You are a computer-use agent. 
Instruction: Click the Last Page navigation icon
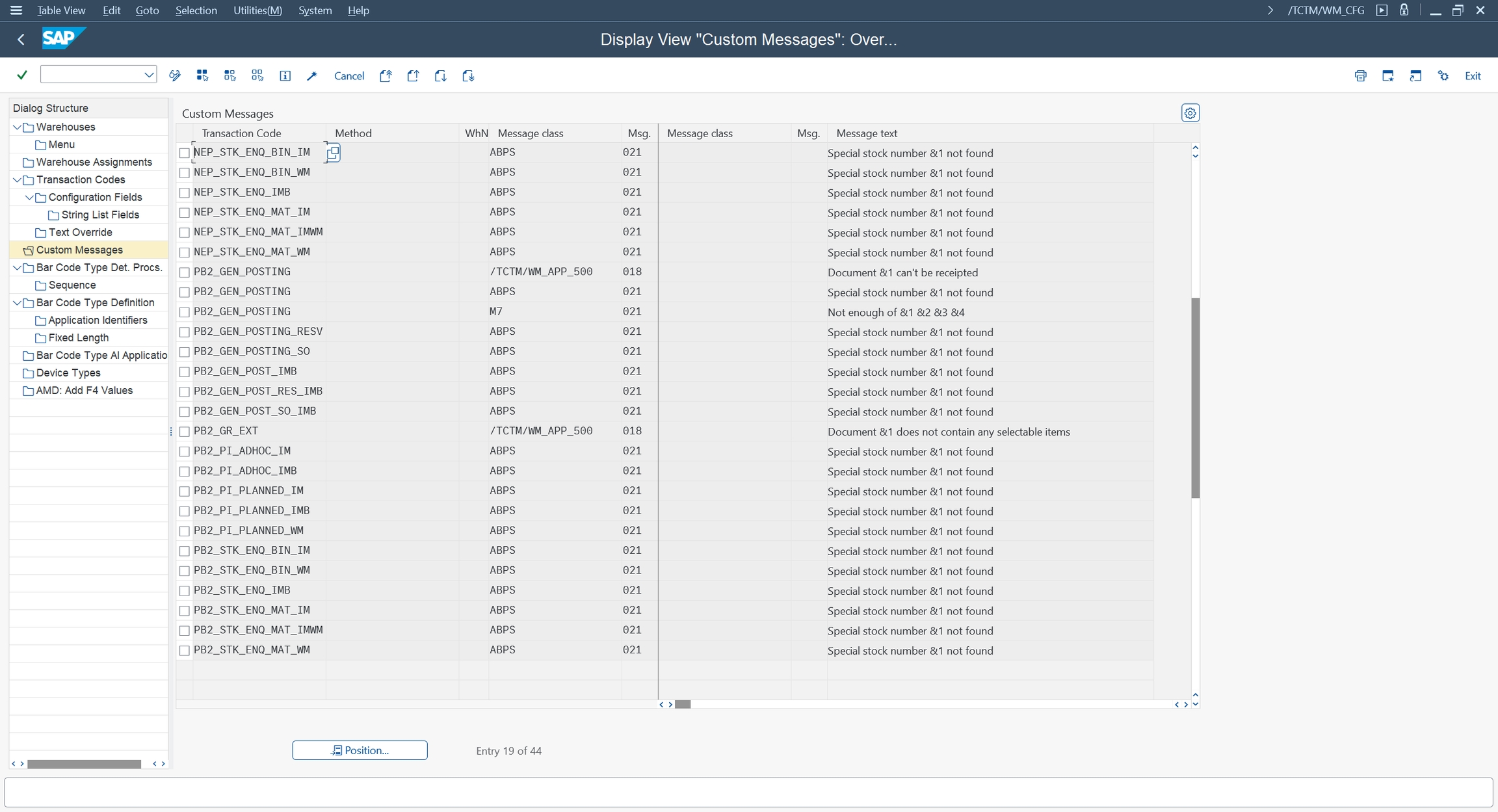468,75
